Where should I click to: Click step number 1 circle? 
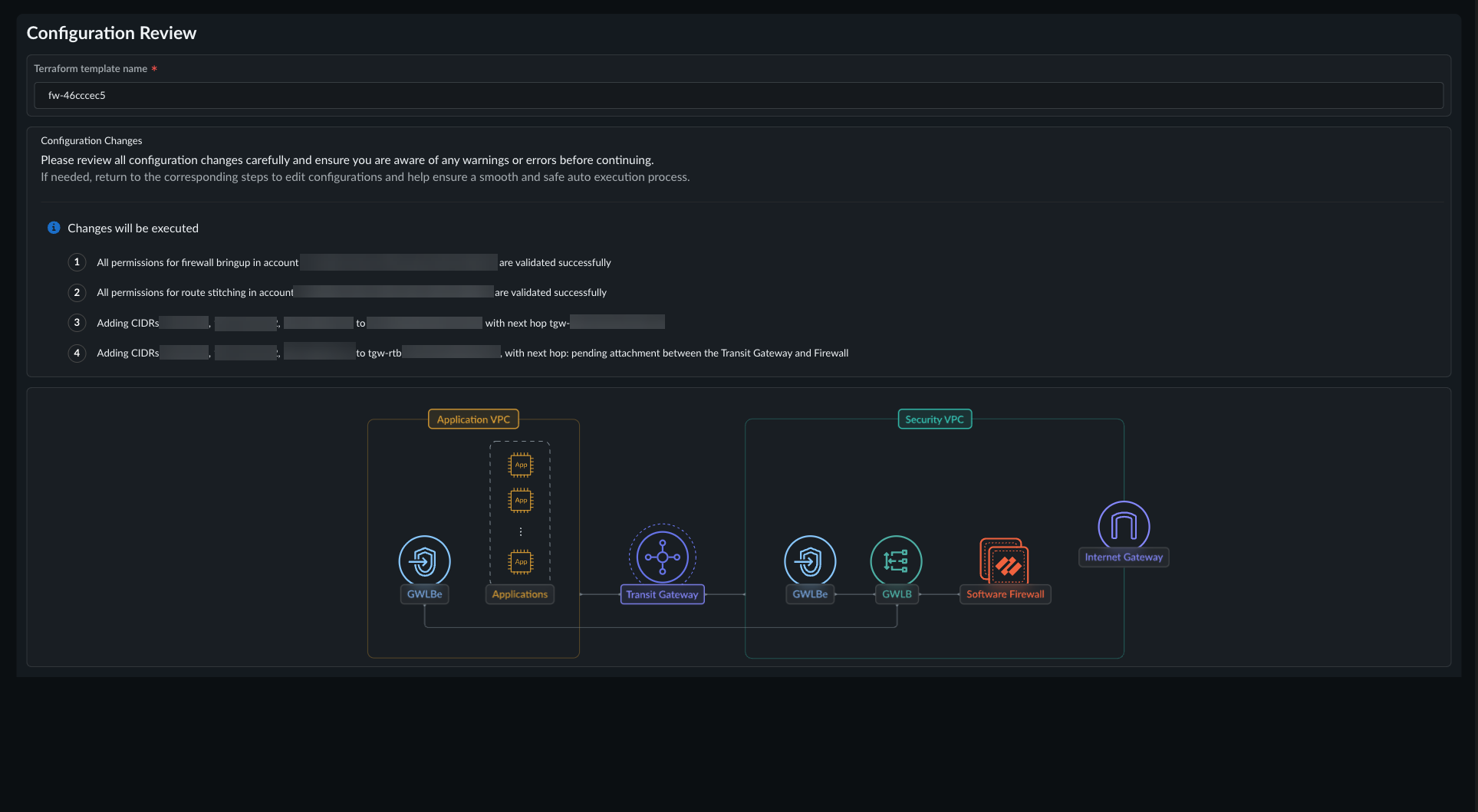click(x=77, y=262)
